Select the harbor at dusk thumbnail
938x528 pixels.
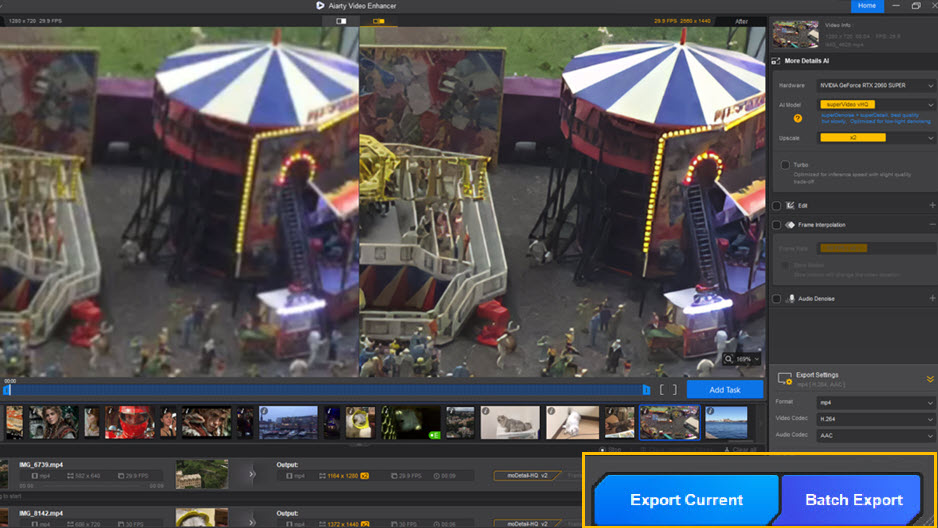[288, 422]
